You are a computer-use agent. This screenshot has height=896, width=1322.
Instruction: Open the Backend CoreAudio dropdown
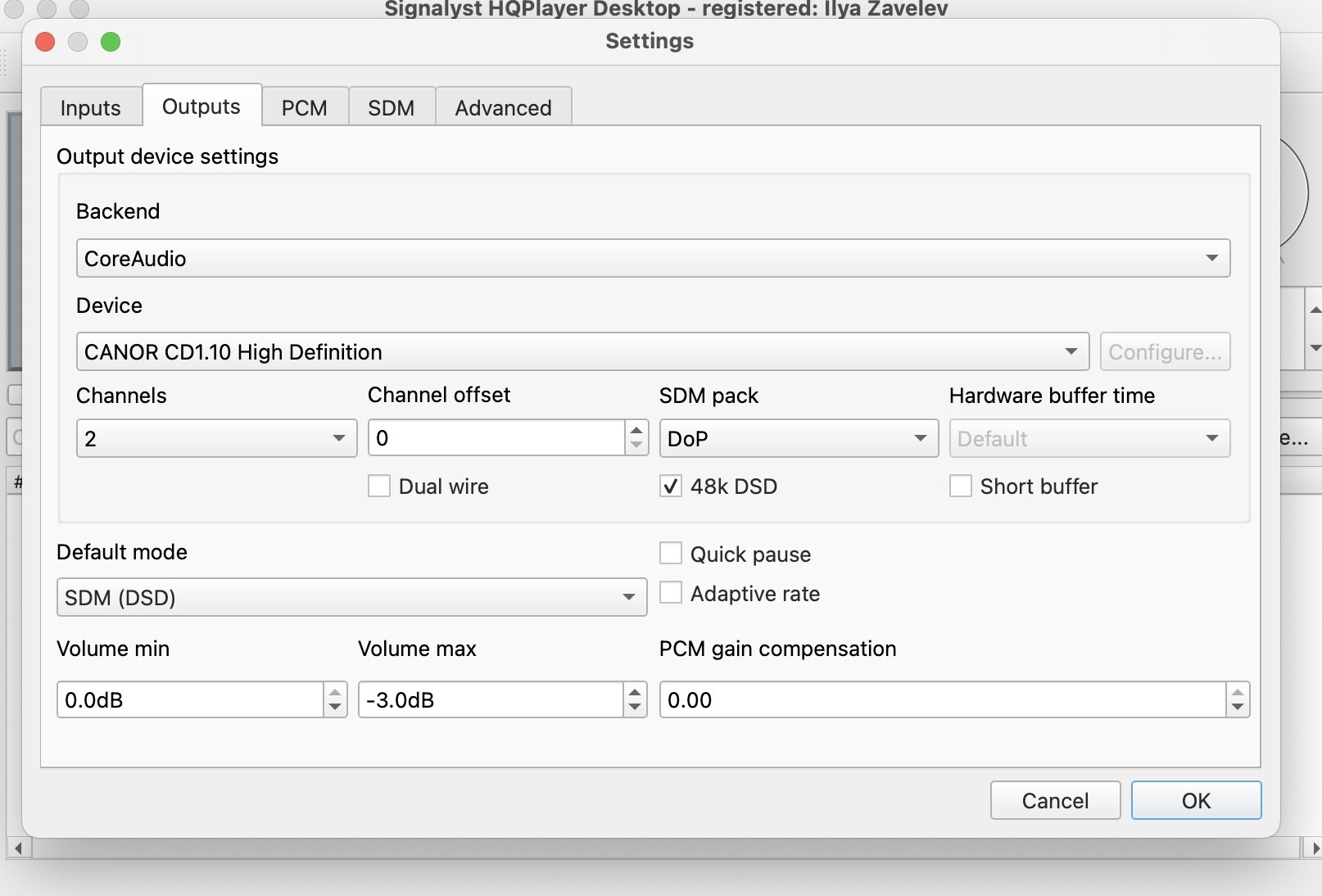pos(653,258)
